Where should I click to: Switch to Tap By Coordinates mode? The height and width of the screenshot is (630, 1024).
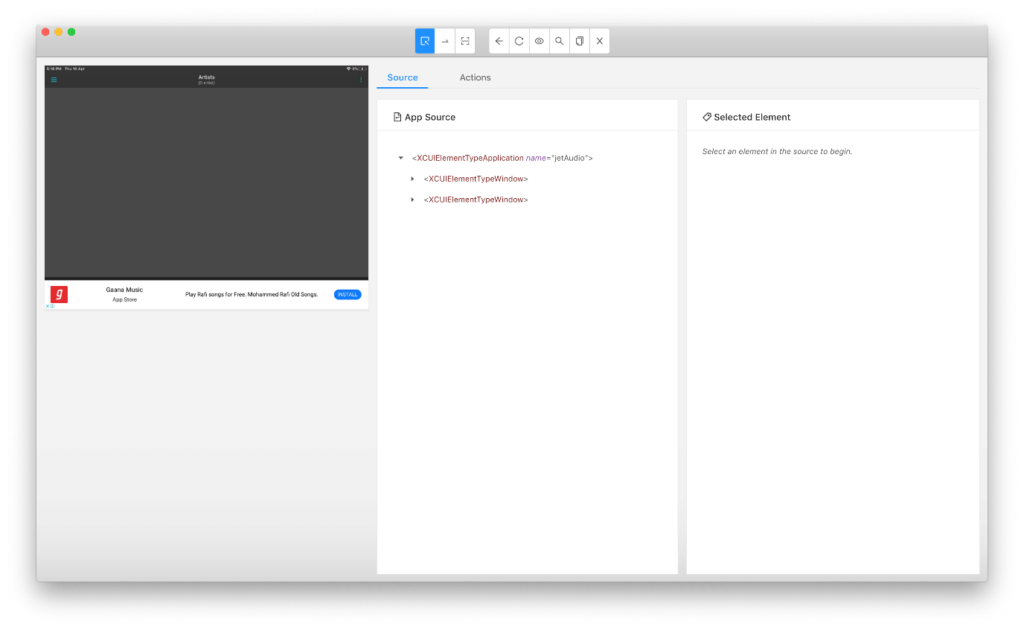[465, 41]
